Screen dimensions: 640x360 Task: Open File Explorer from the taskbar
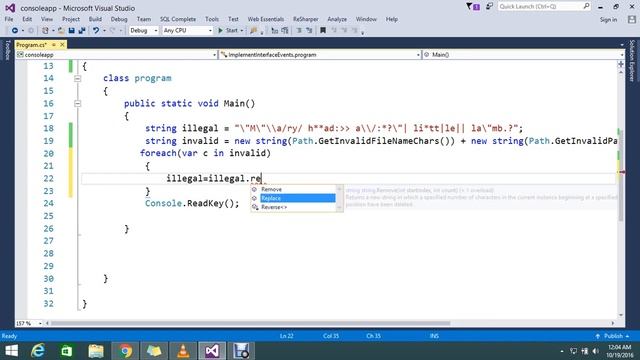(96, 351)
